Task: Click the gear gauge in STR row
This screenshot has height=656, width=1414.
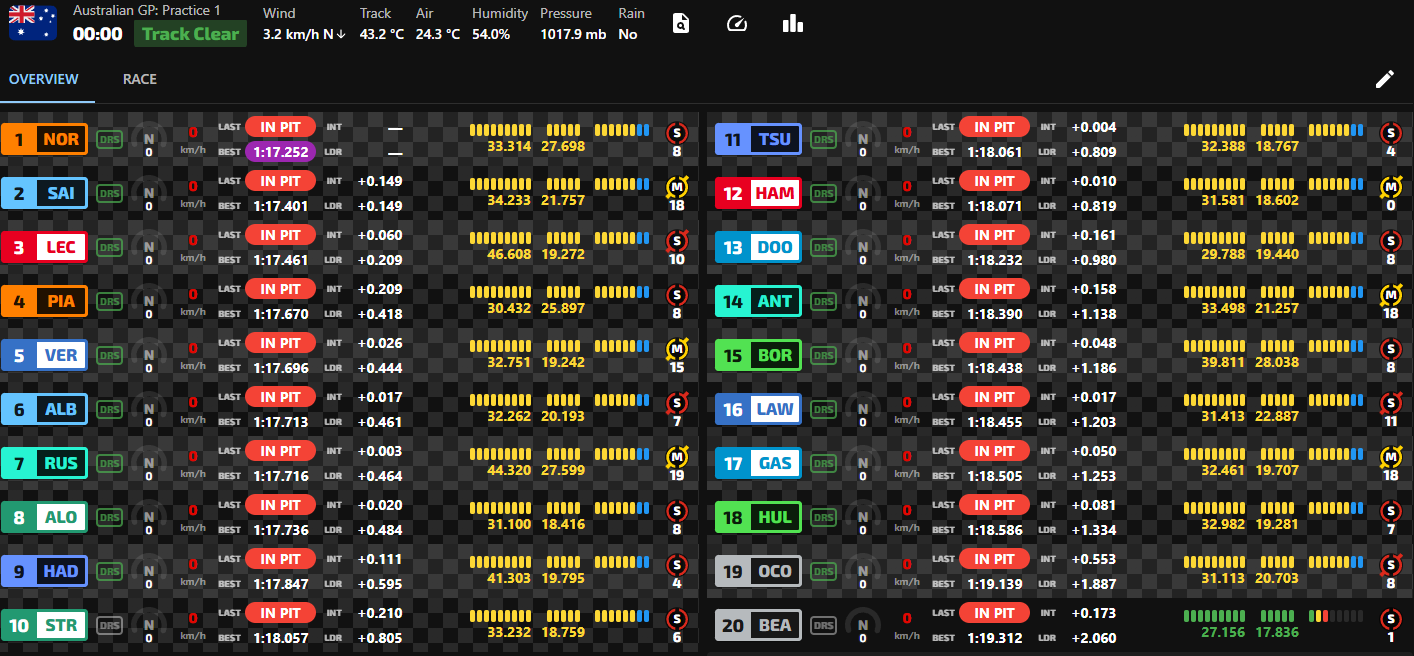Action: tap(149, 626)
